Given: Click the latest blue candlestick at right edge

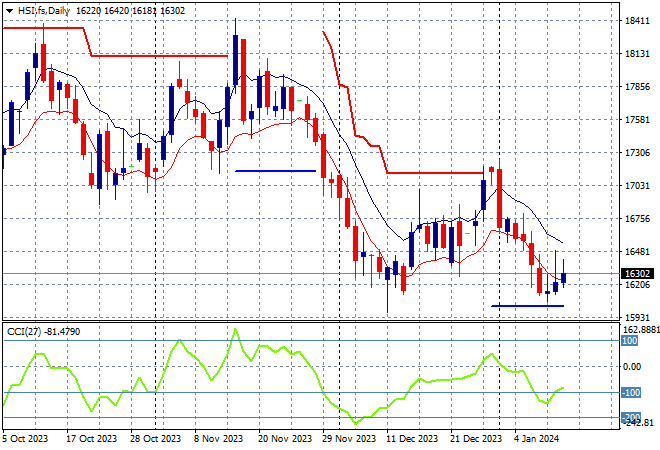Looking at the screenshot, I should coord(564,277).
